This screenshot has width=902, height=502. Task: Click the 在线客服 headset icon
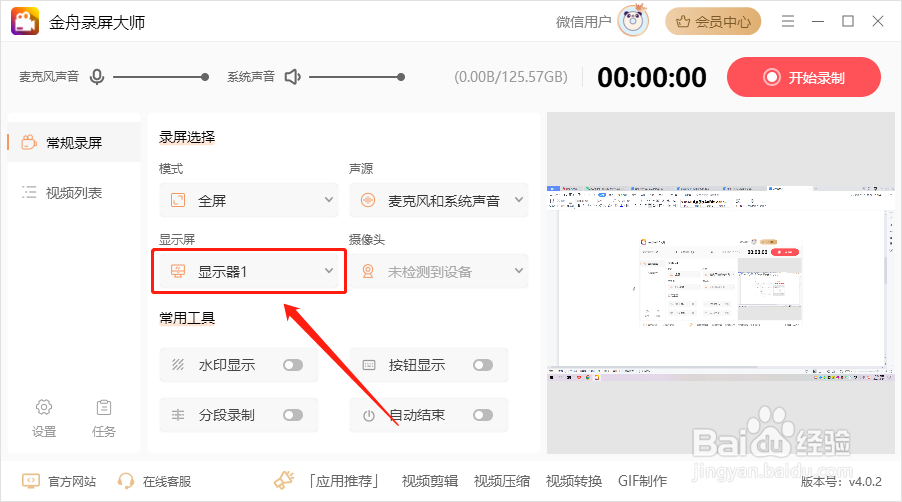point(126,481)
